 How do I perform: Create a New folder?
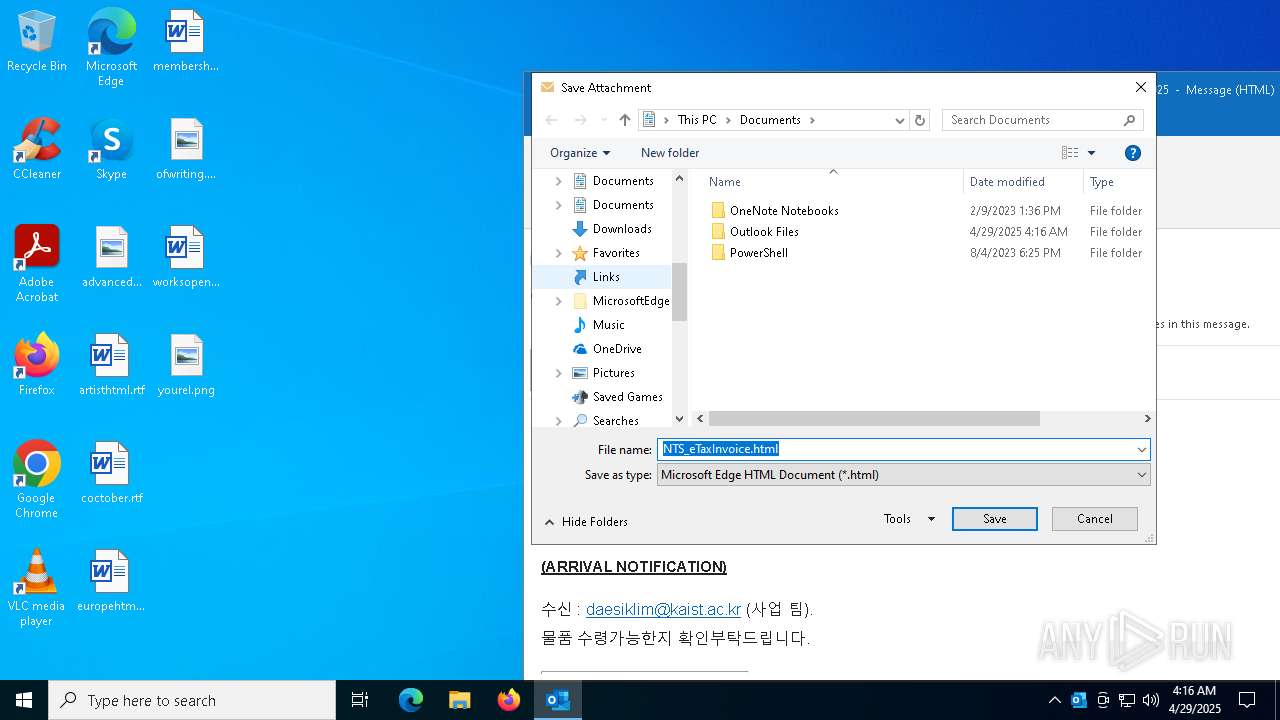pos(670,153)
